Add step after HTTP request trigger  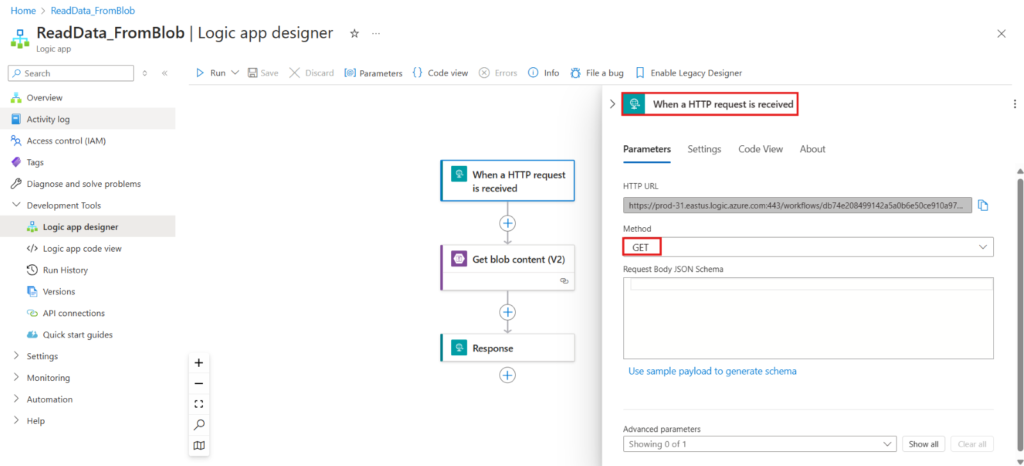pos(507,223)
